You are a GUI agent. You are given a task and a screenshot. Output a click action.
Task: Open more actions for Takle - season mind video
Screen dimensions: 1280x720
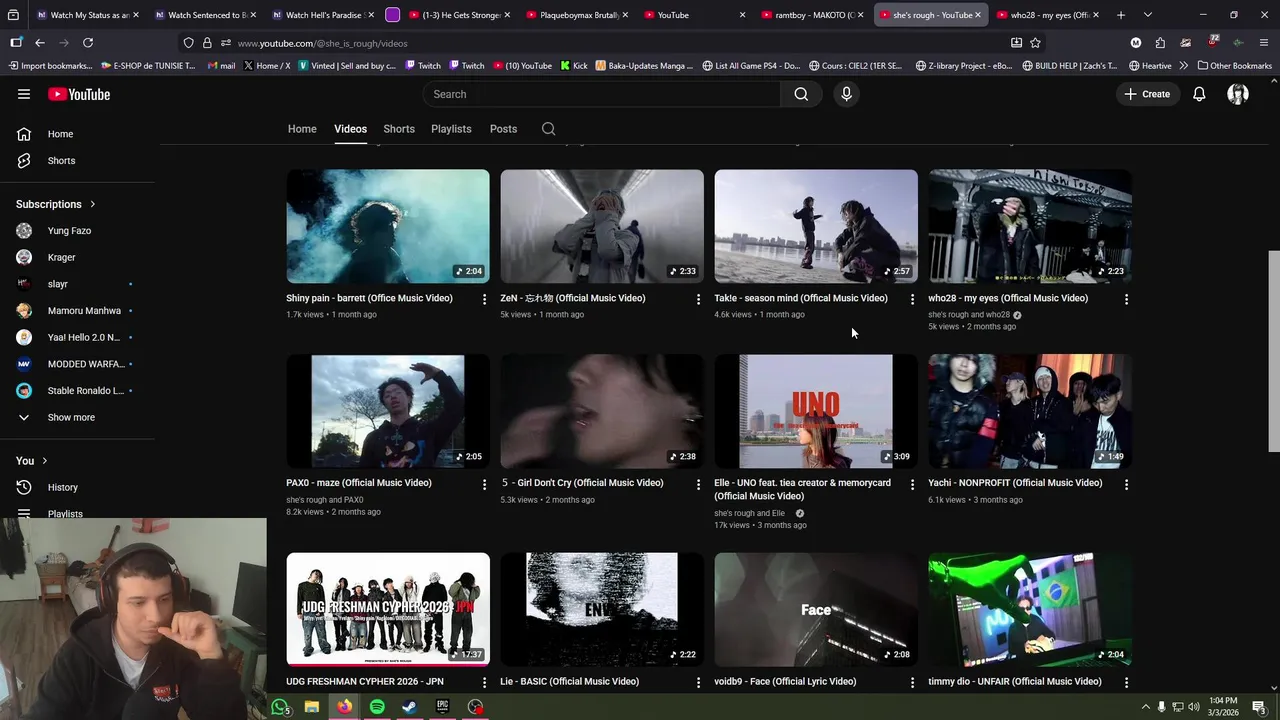(912, 299)
